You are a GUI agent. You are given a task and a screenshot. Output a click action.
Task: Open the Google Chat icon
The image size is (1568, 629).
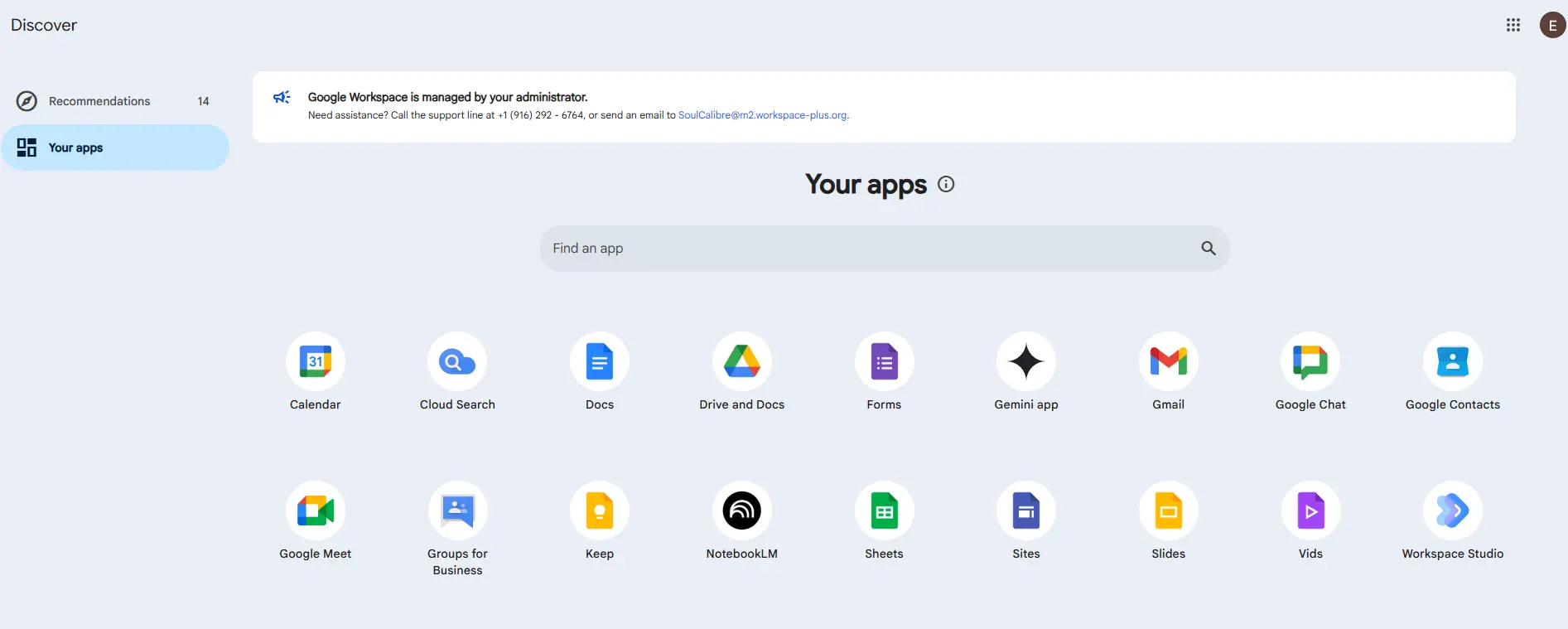[1310, 361]
